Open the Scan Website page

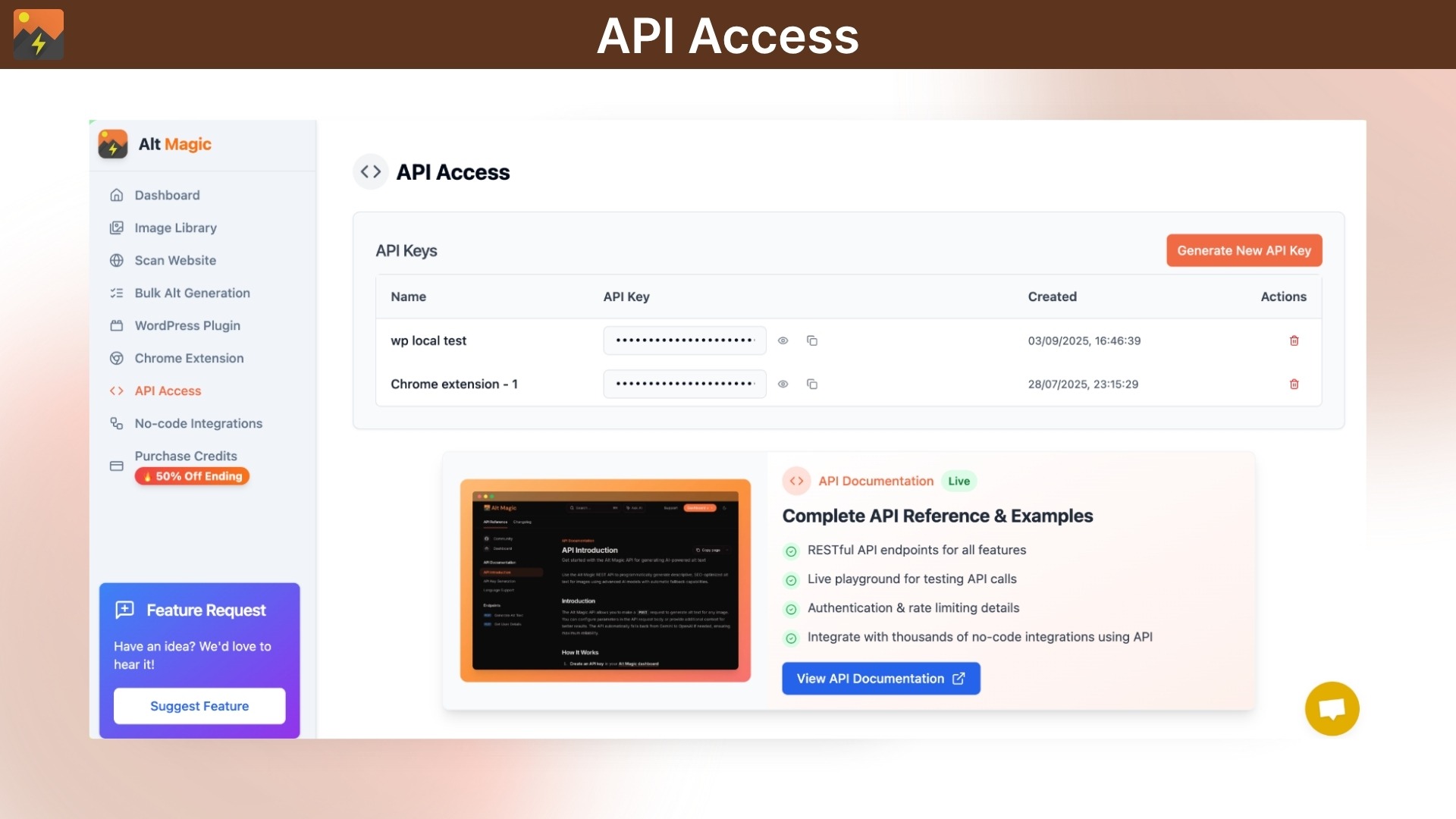point(175,260)
